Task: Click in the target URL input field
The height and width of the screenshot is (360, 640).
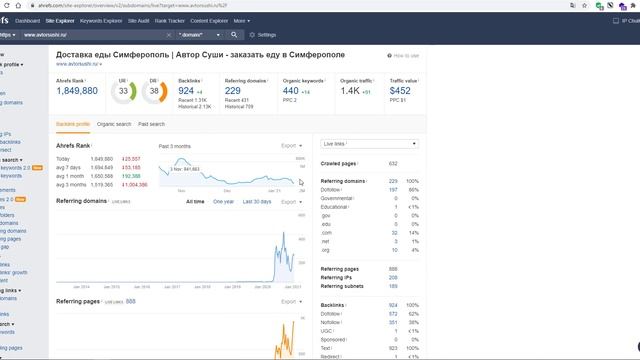Action: 93,35
